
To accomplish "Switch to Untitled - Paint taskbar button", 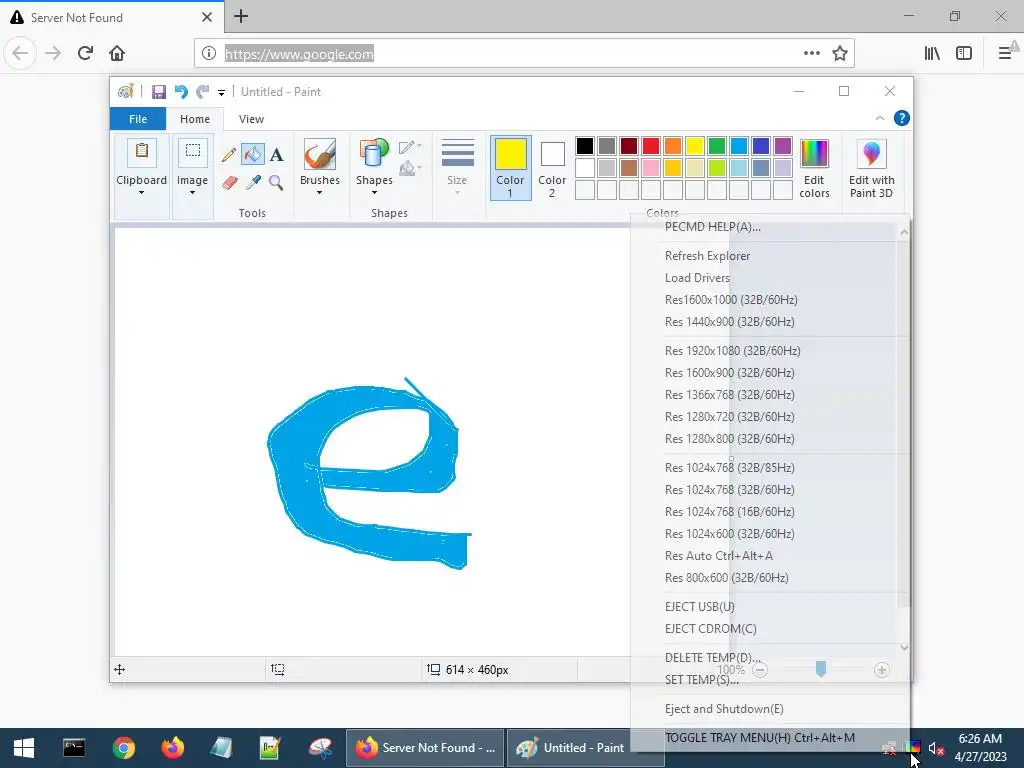I will click(x=585, y=748).
